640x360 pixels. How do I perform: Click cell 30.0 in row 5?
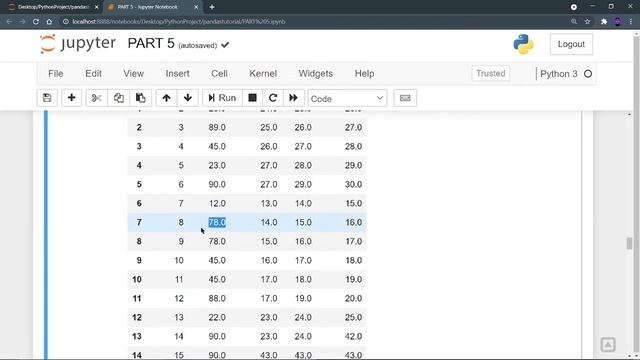353,184
